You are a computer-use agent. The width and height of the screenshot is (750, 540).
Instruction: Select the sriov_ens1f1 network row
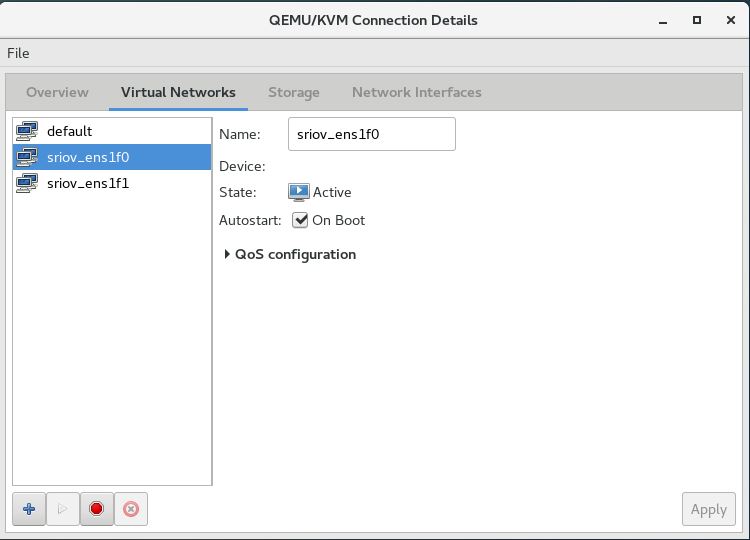click(112, 183)
